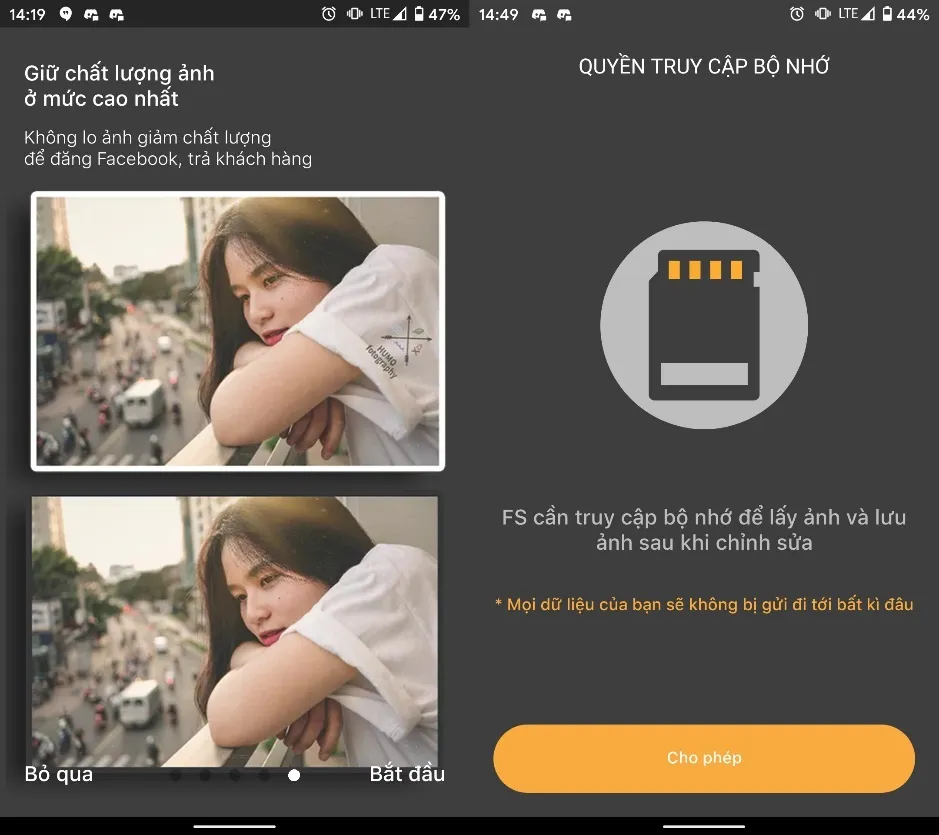Tap 'Bắt đầu' to begin

click(406, 774)
